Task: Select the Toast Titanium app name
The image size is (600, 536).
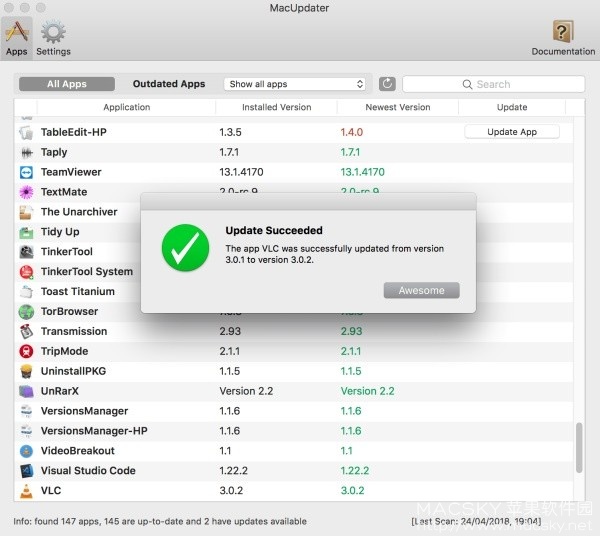Action: (78, 292)
